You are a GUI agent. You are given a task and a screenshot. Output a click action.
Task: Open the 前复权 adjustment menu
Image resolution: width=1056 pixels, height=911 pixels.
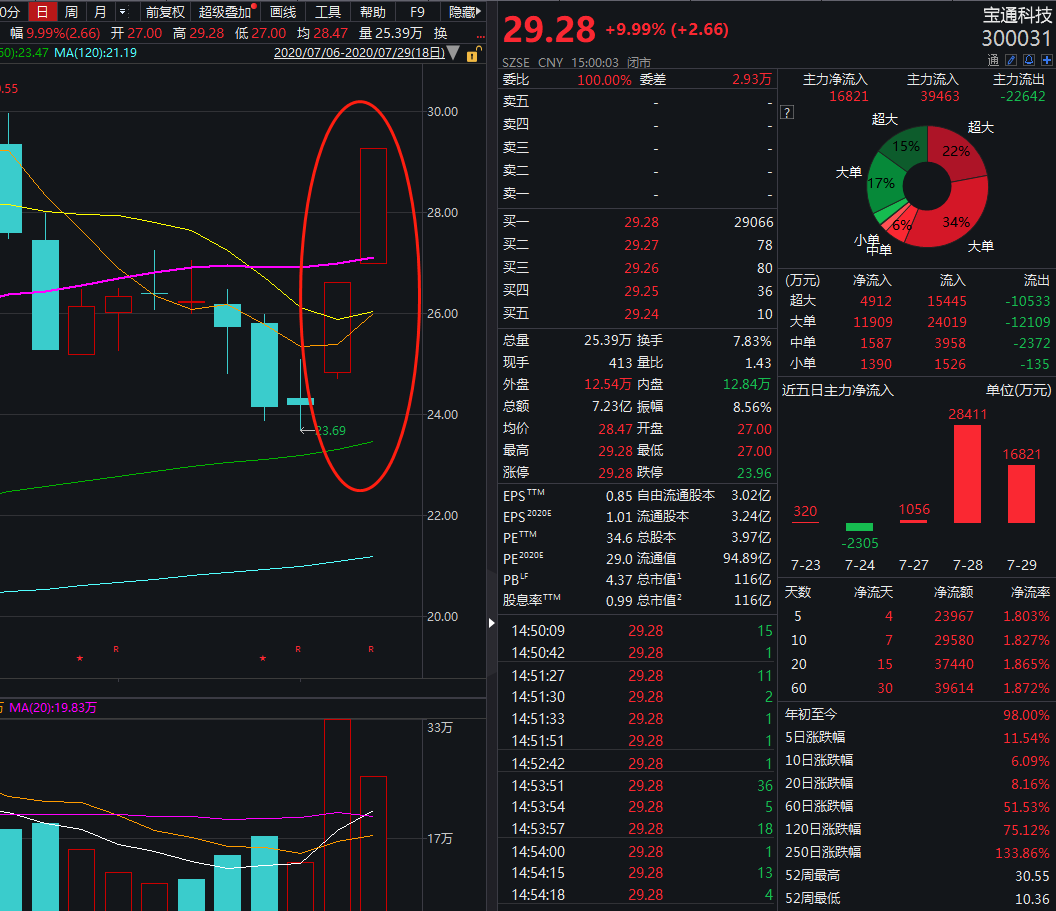click(x=165, y=11)
